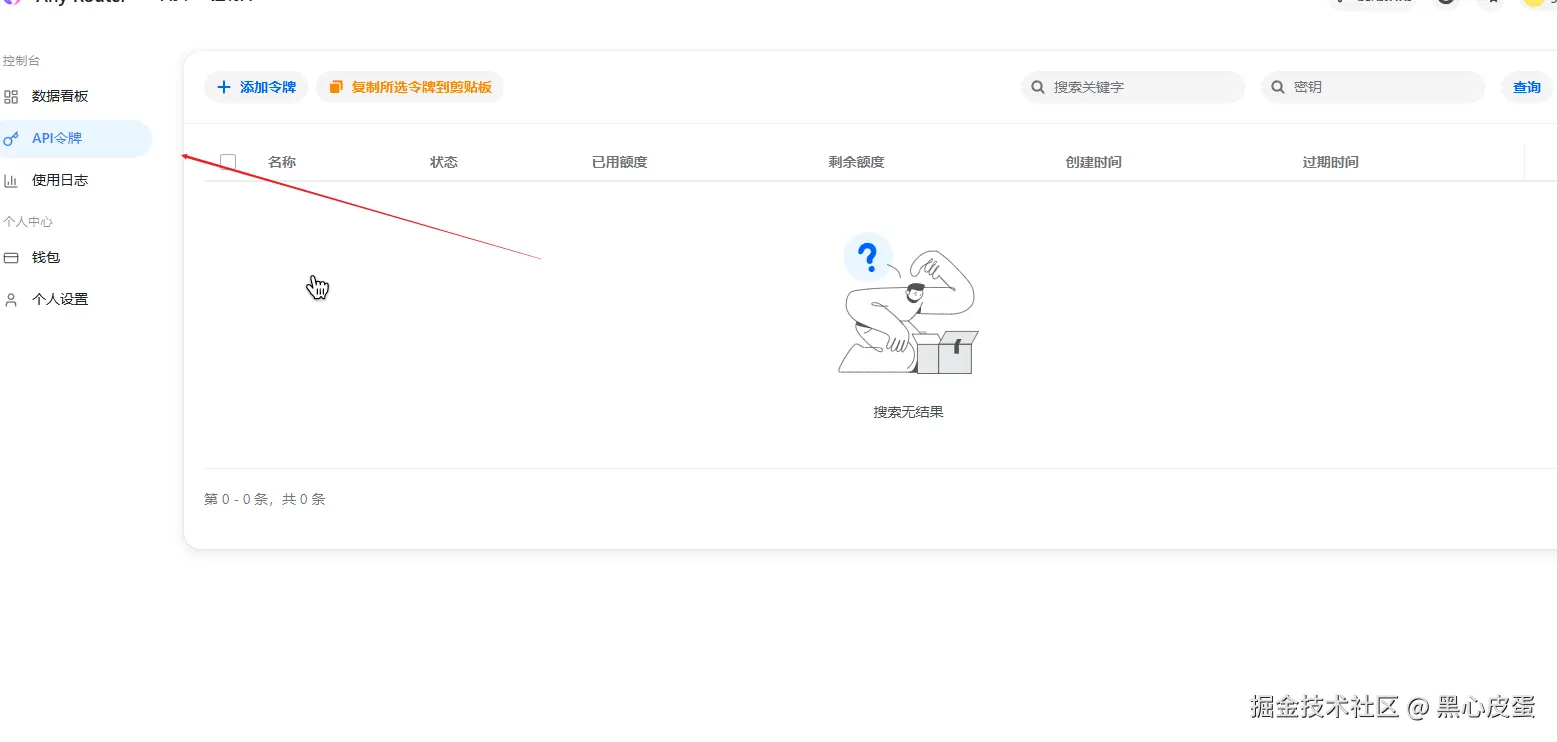Image resolution: width=1557 pixels, height=742 pixels.
Task: Click the empty-state illustration
Action: tap(908, 304)
